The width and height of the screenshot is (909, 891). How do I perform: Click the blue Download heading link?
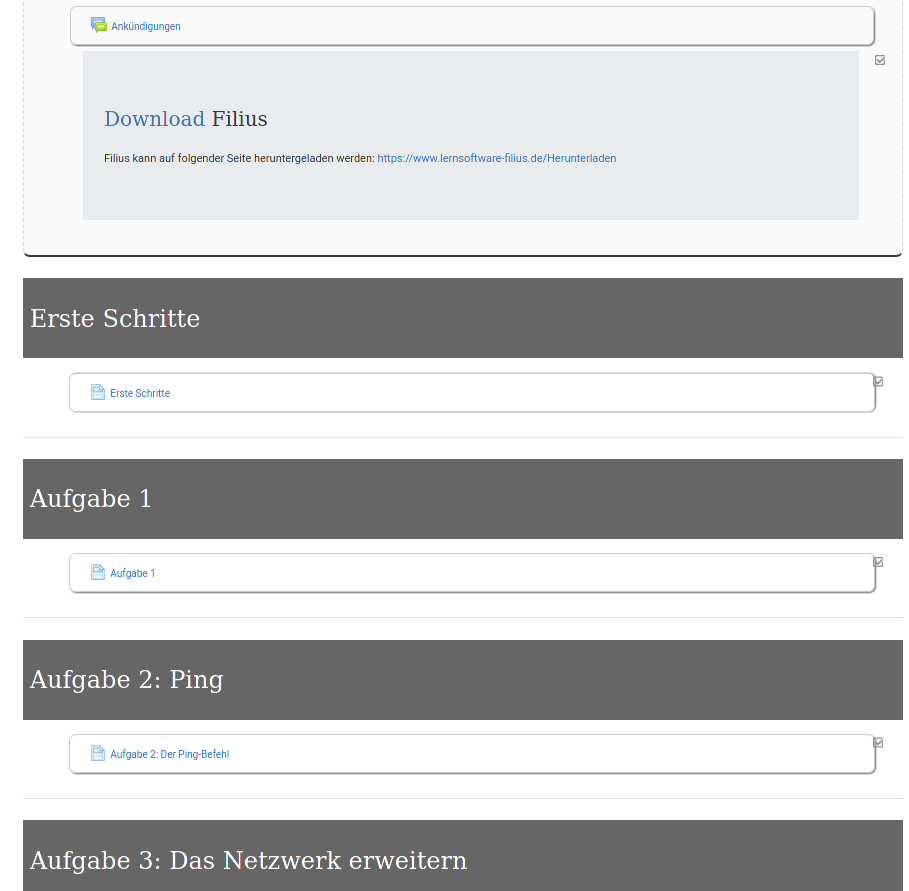coord(154,119)
